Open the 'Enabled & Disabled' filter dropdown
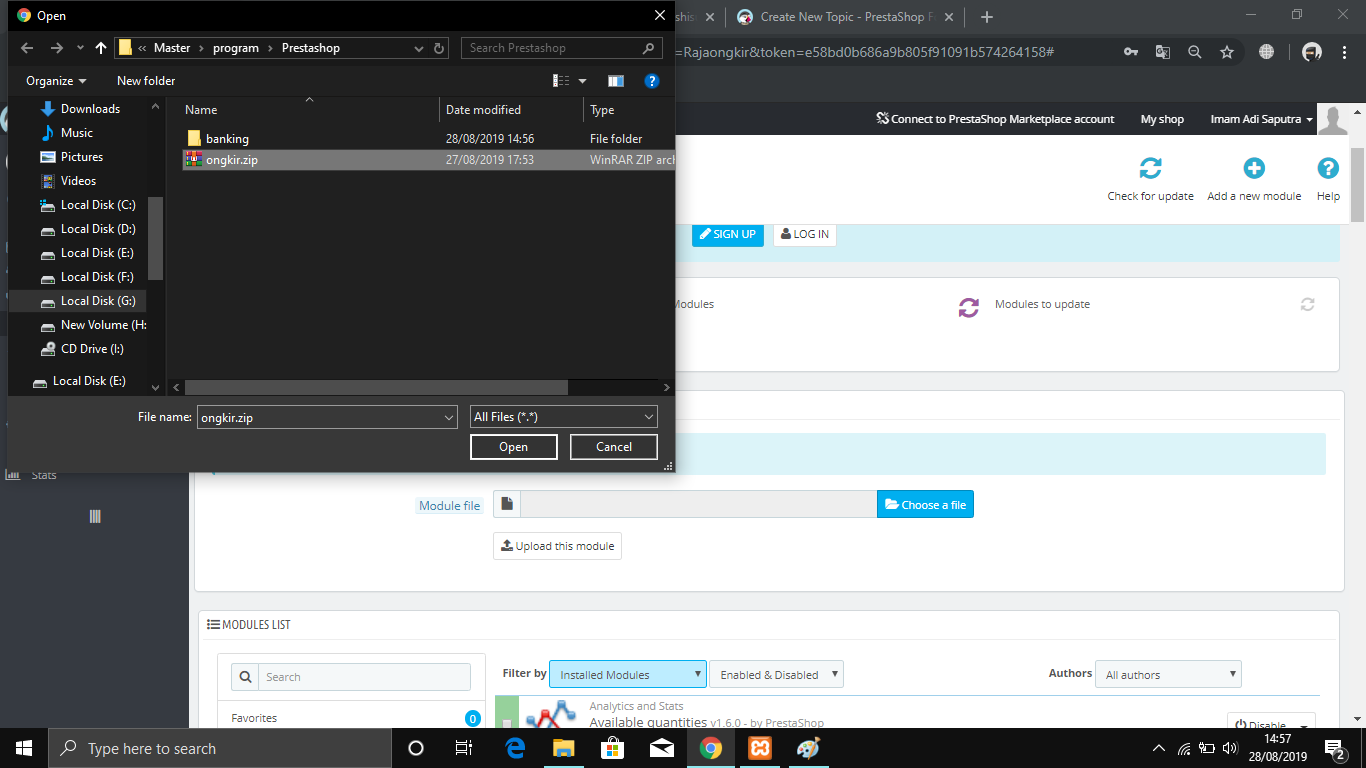 (777, 674)
